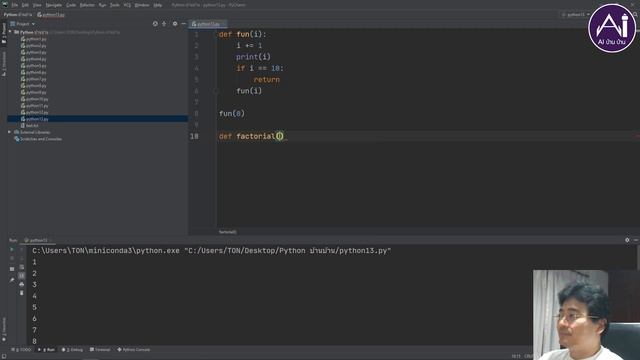Open the Run tool window tab at bottom
This screenshot has width=640, height=360.
tap(47, 350)
